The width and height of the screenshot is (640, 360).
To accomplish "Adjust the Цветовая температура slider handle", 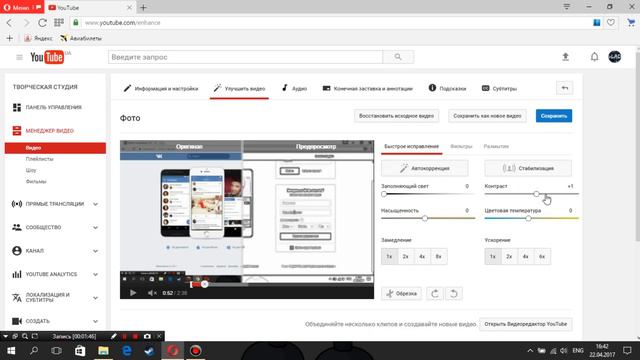I will tap(528, 218).
